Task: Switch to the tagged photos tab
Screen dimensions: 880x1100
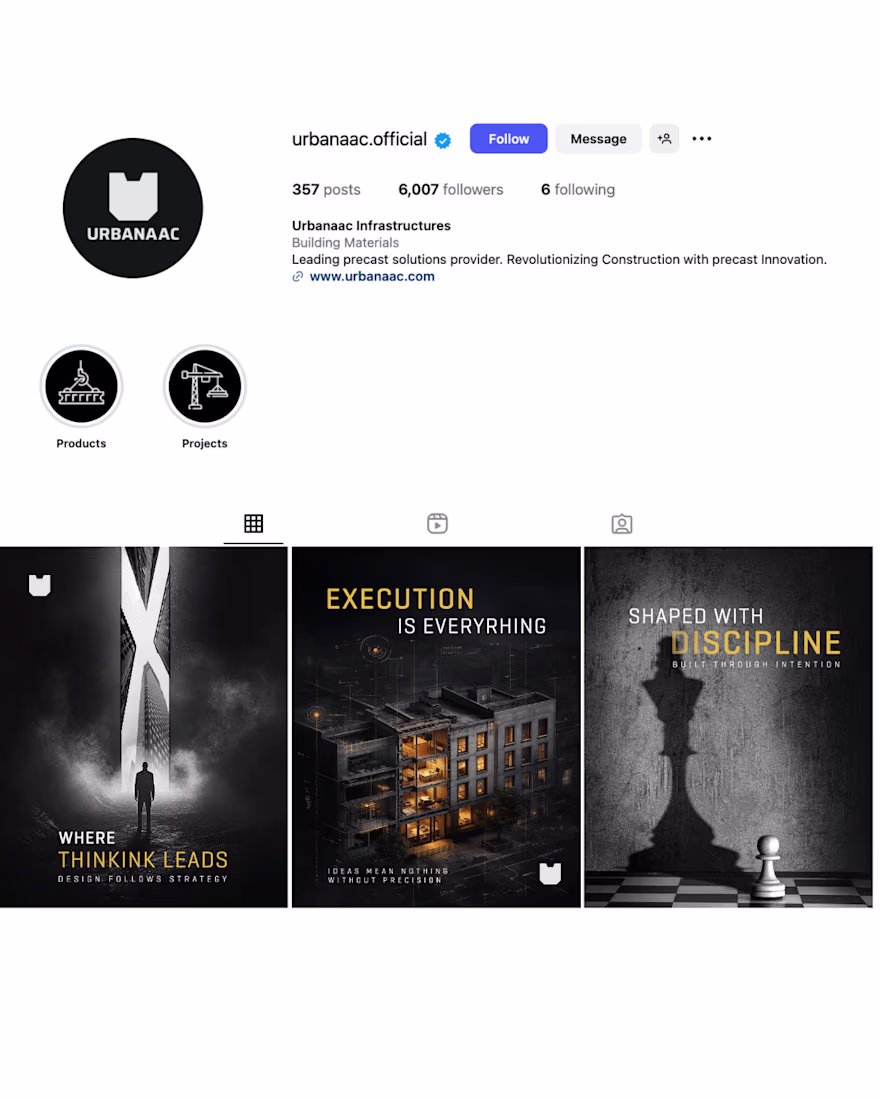Action: click(622, 524)
